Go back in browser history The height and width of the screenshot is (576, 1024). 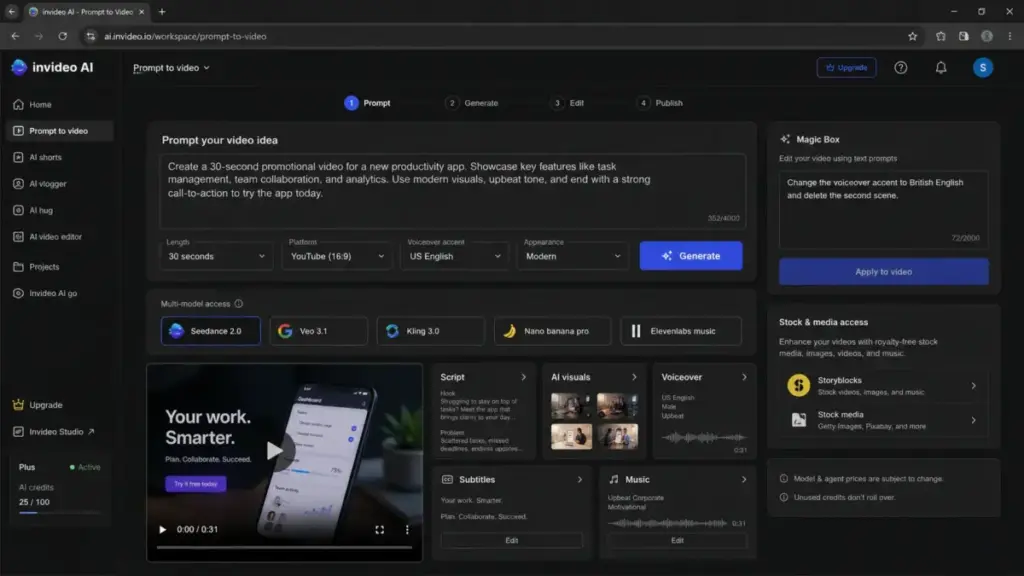pos(15,37)
